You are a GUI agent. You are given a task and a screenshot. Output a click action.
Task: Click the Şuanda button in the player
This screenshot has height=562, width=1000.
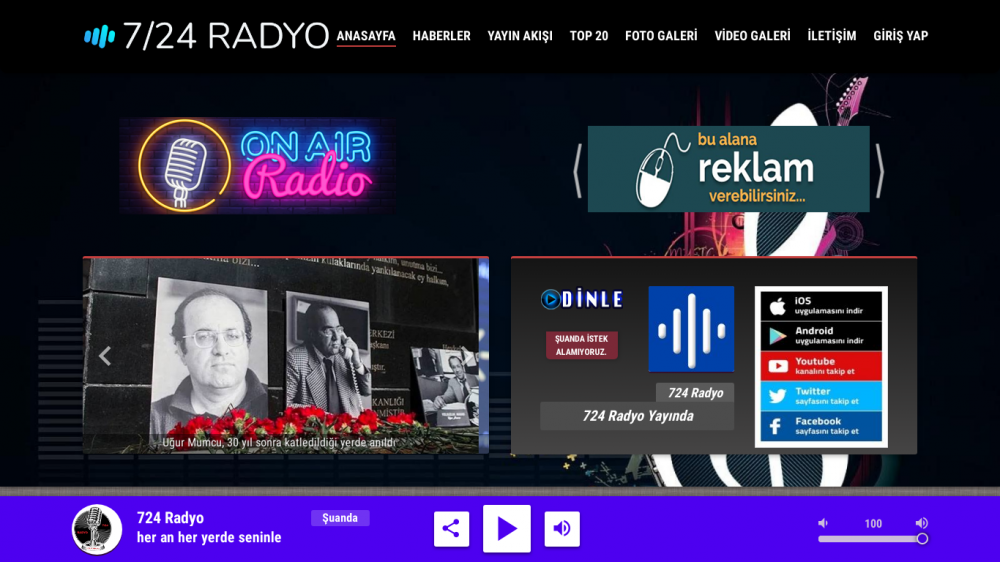340,518
